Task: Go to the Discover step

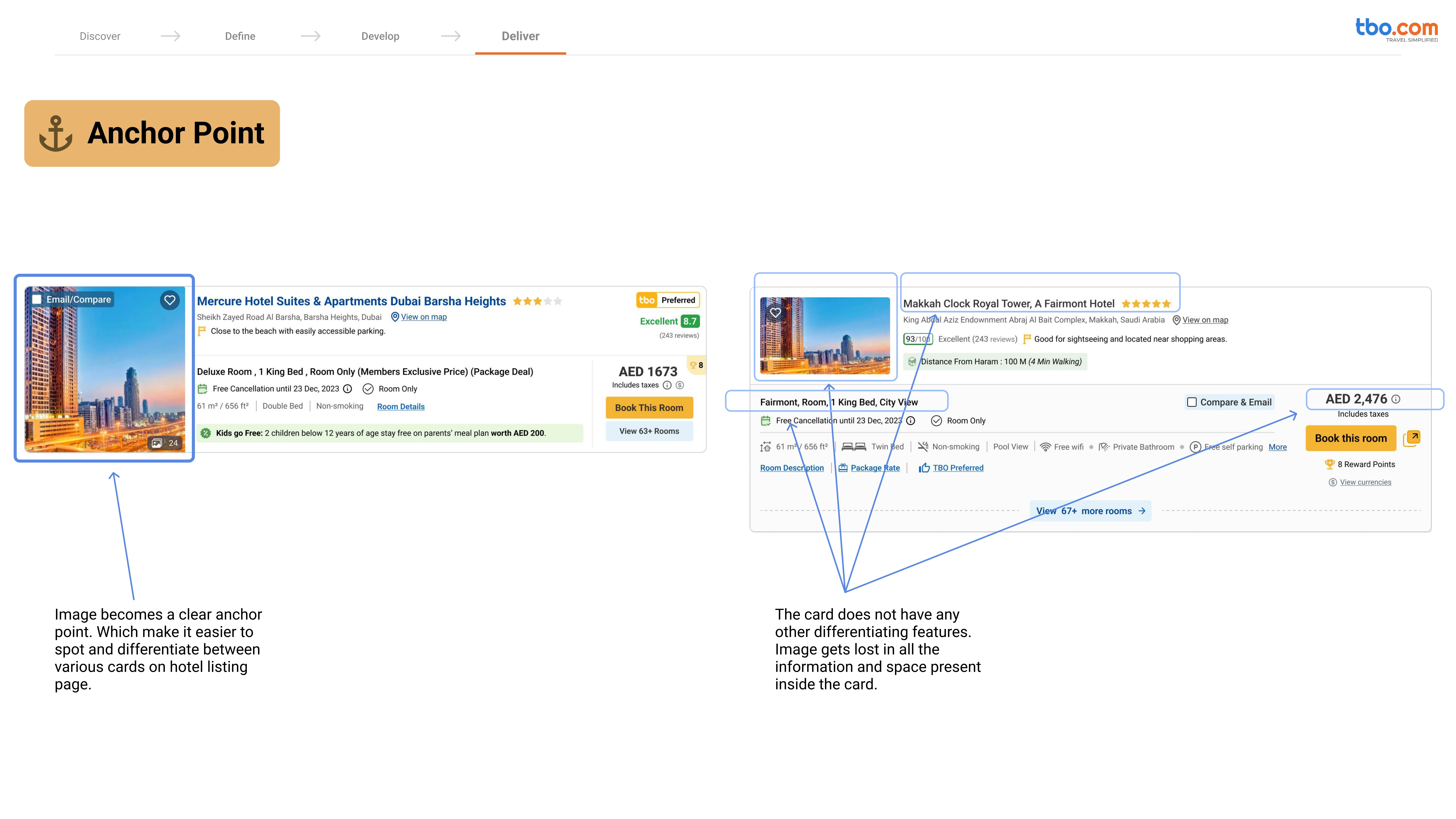Action: point(100,36)
